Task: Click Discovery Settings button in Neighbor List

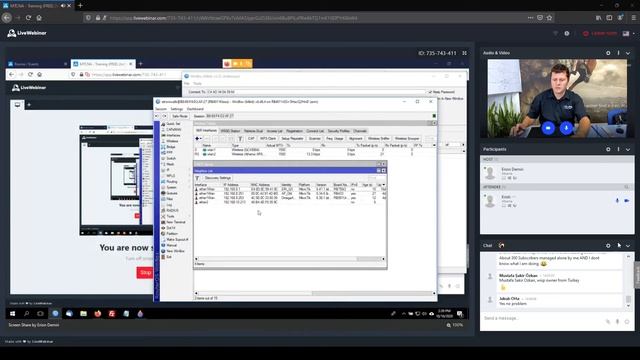Action: (x=218, y=178)
